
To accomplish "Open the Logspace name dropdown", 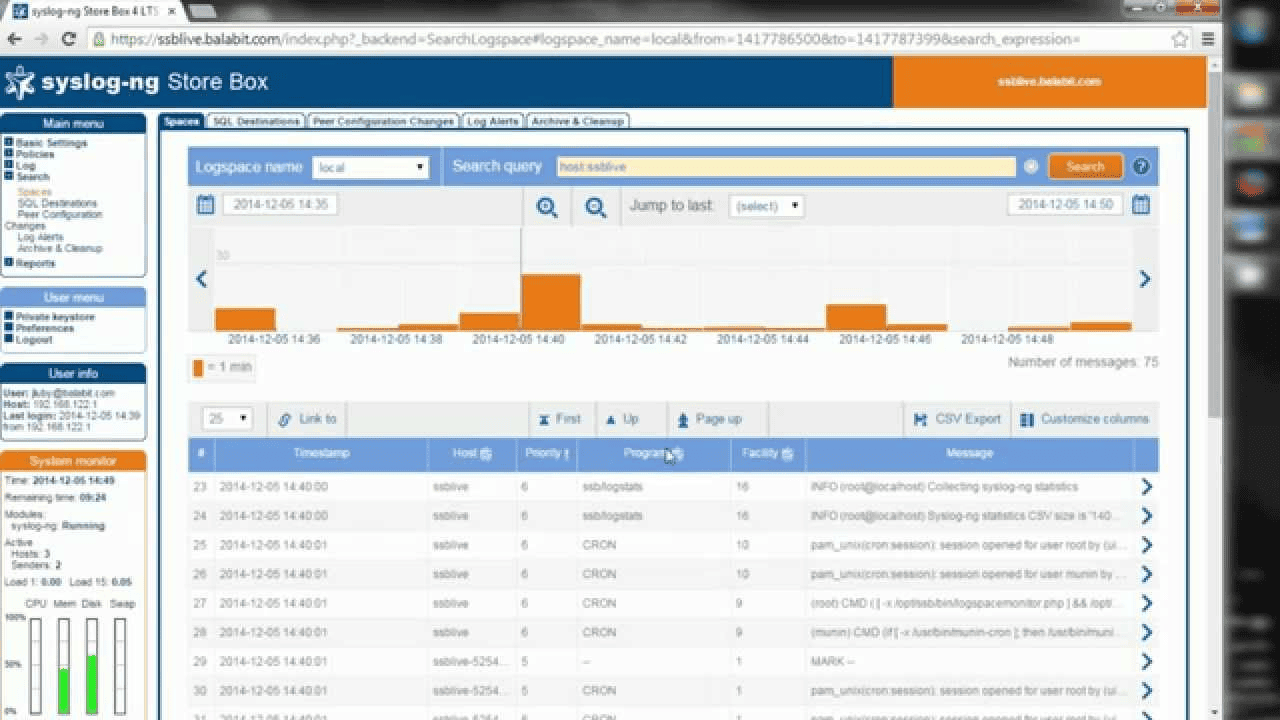I will (x=371, y=167).
